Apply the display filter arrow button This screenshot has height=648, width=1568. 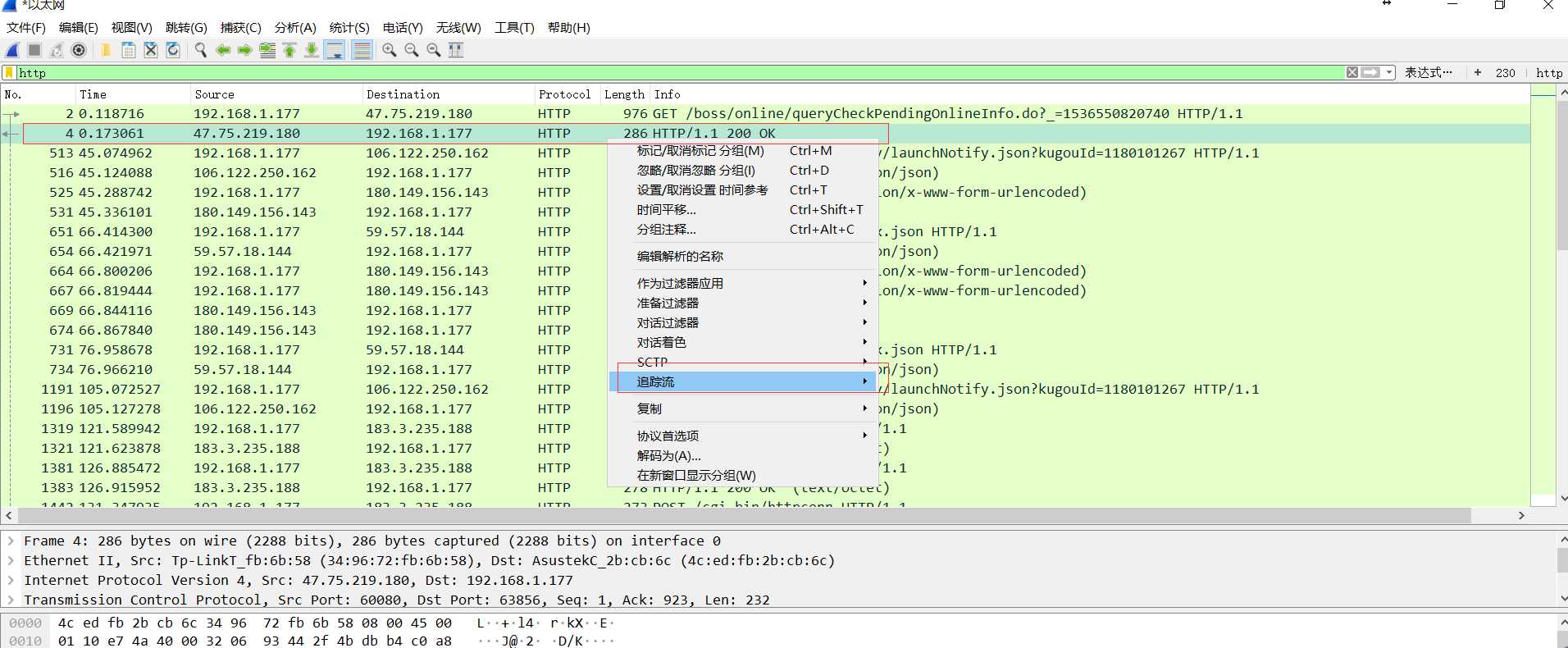[1370, 72]
